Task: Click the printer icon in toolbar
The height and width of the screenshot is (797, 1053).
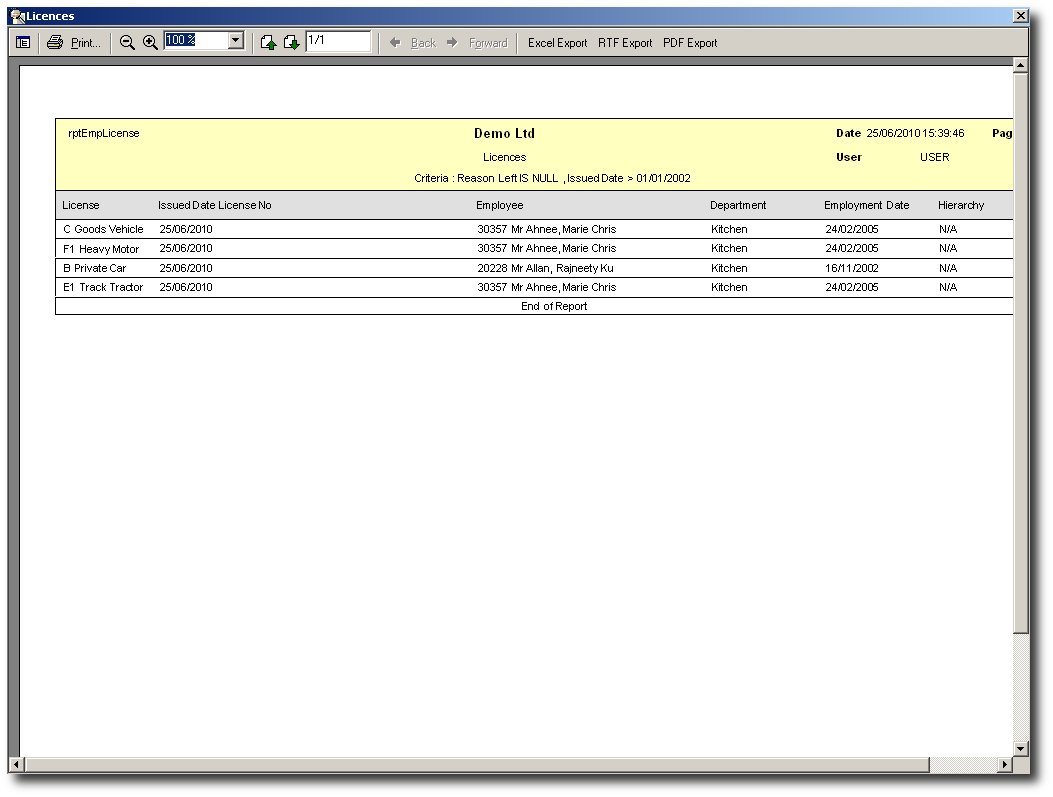Action: coord(55,42)
